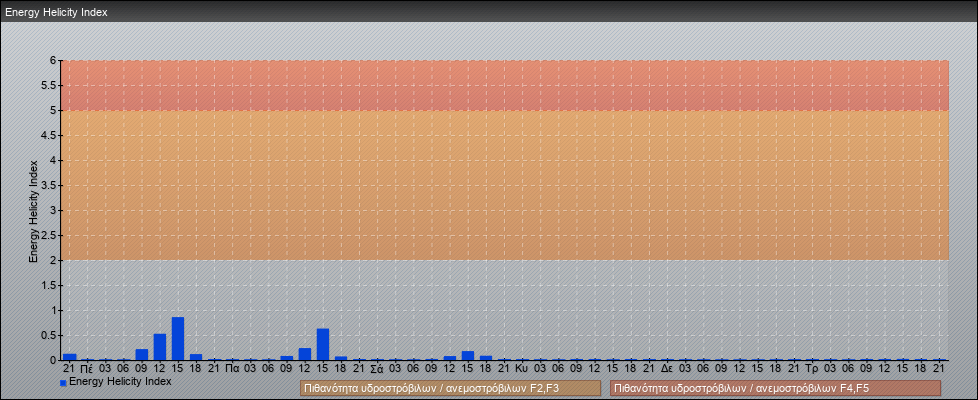
Task: Click the Δε day label on x-axis
Action: (667, 369)
